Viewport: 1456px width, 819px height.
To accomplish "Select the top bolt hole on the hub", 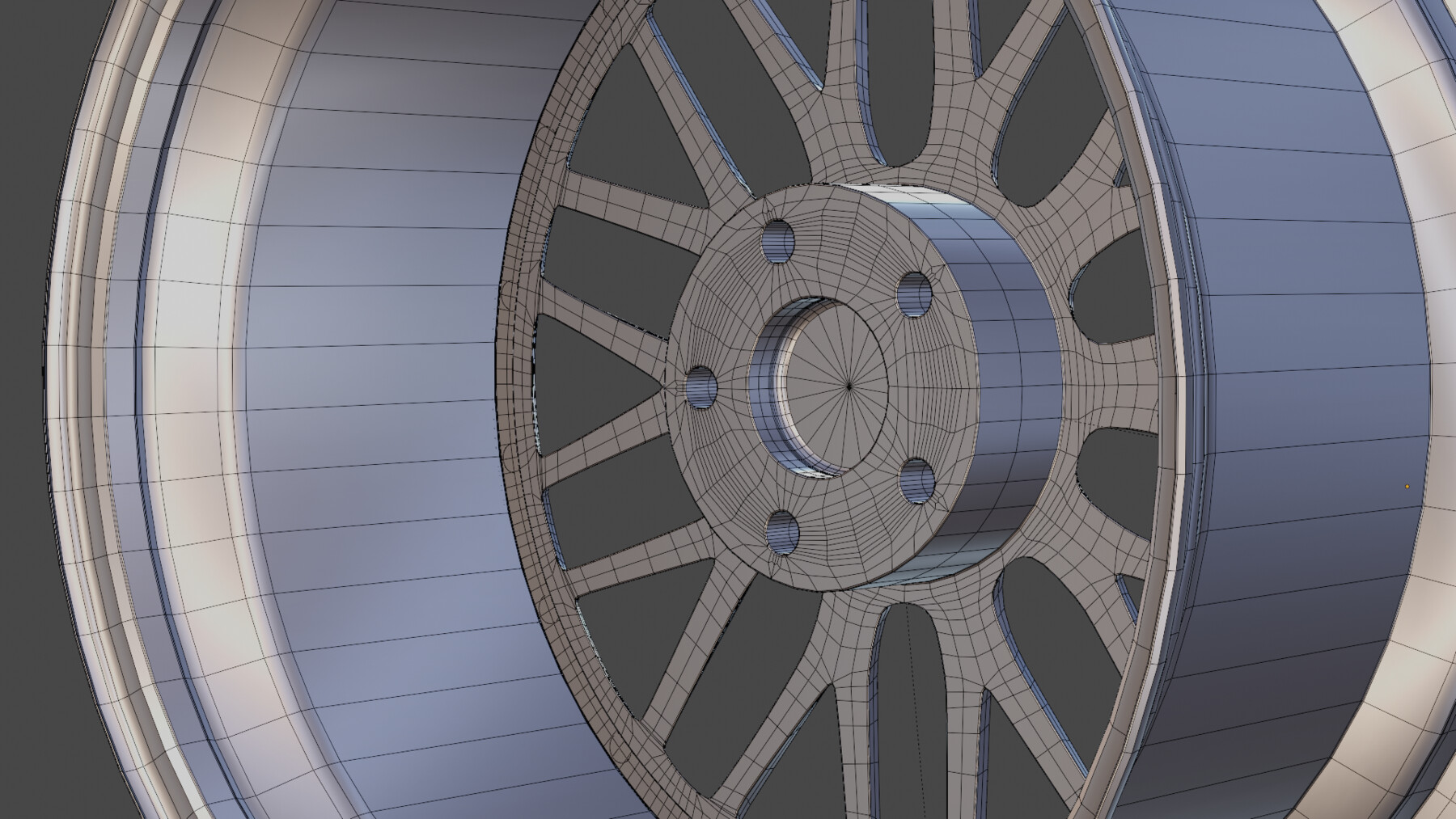I will point(777,241).
